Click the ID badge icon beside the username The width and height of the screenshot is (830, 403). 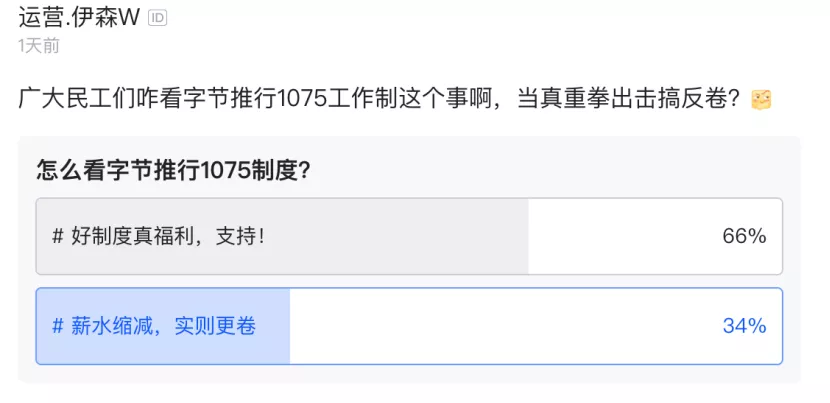tap(157, 18)
